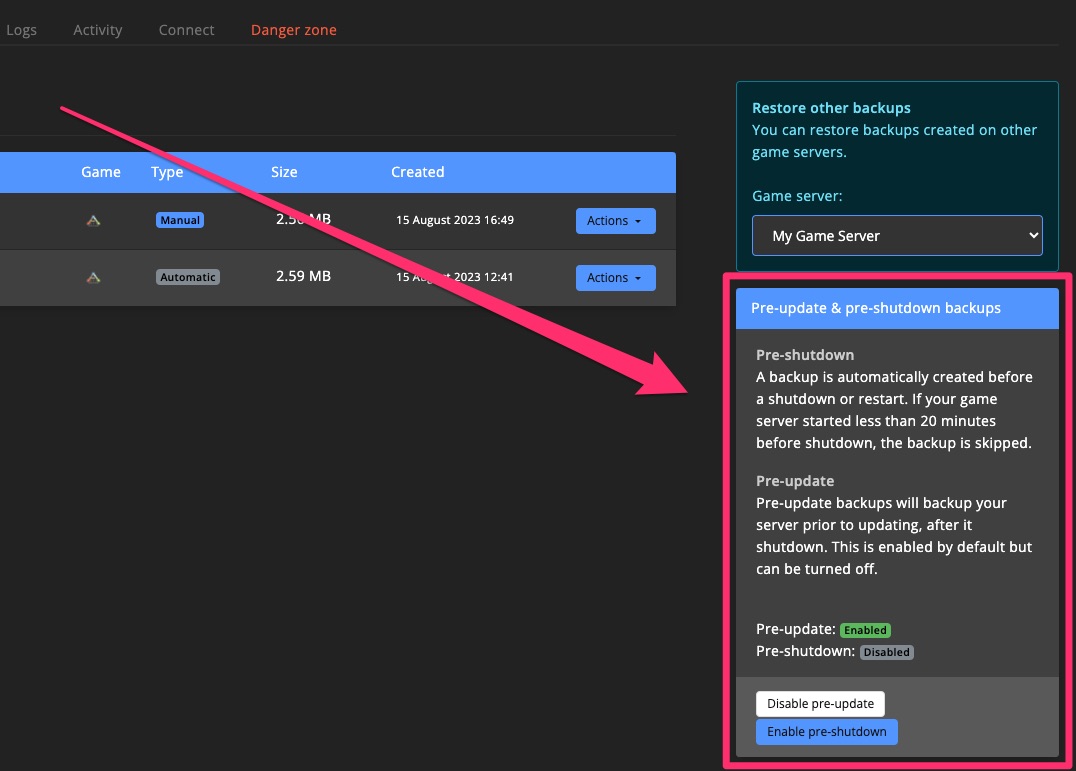1076x771 pixels.
Task: Select the Activity tab
Action: (x=97, y=29)
